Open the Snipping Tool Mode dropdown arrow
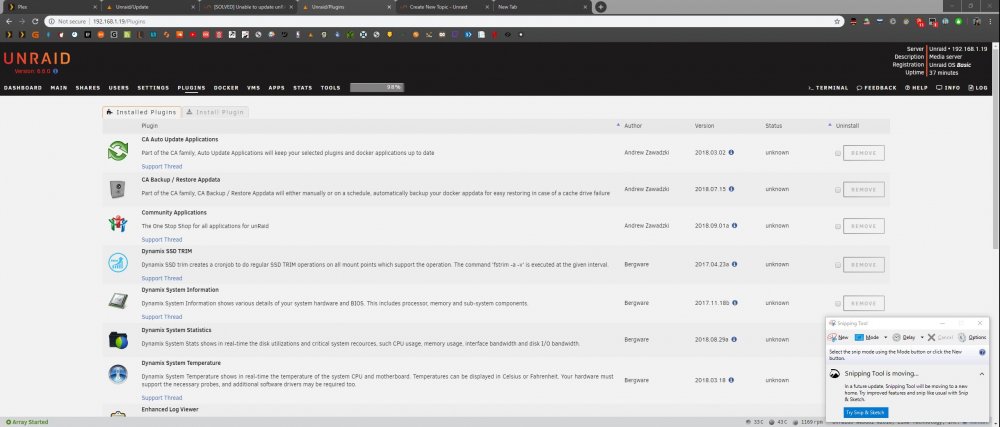 coord(885,337)
